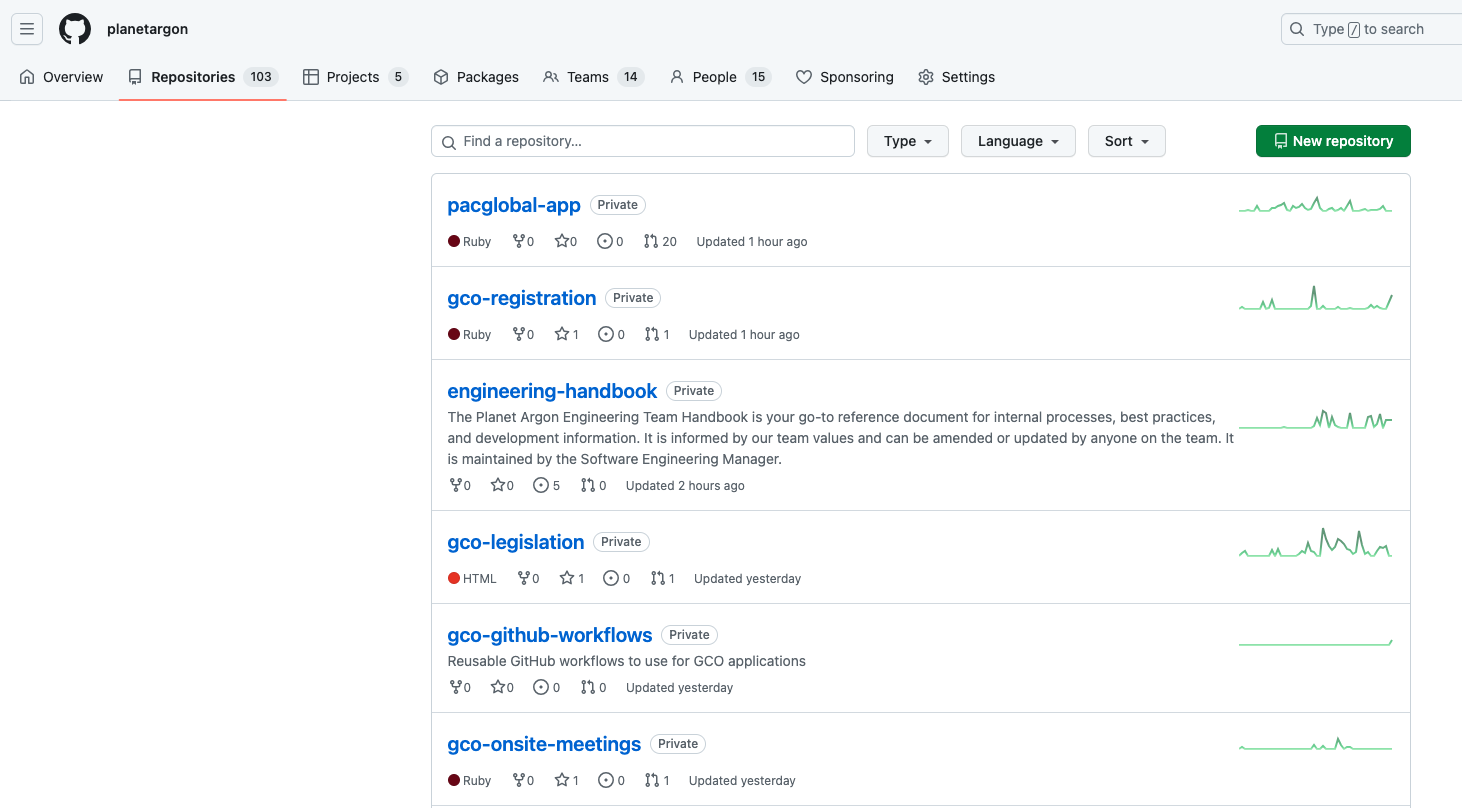Open pull requests for gco-legislation
Screen dimensions: 1462x808
coord(663,578)
